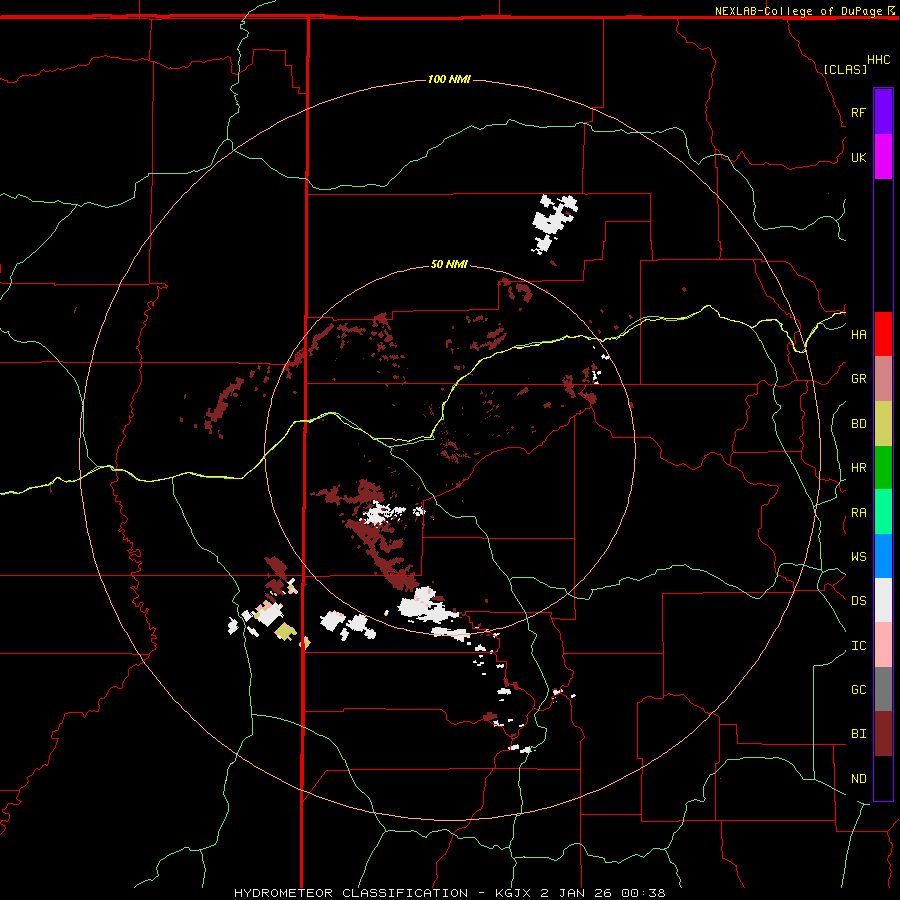
Task: Click the HHC product code label
Action: 879,60
